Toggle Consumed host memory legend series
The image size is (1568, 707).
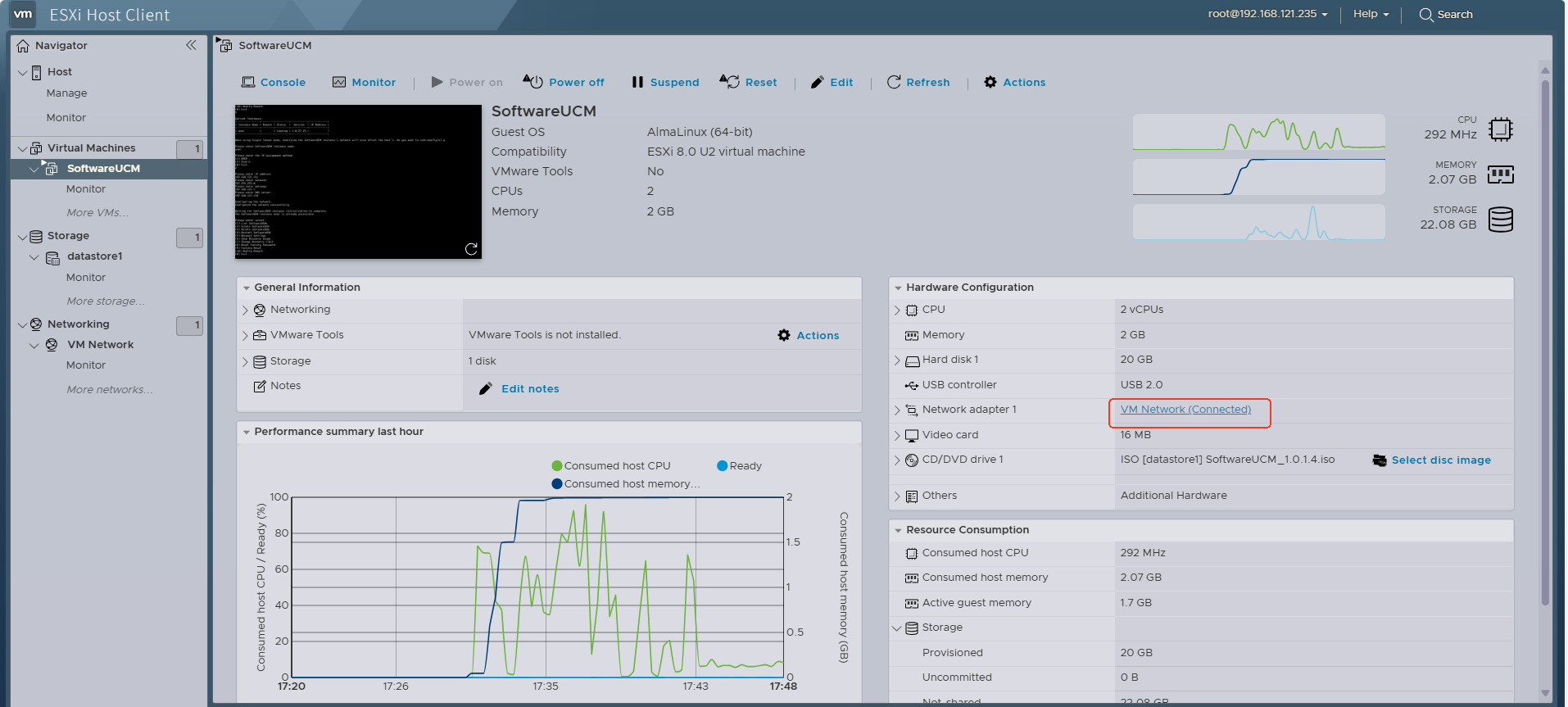click(x=627, y=483)
